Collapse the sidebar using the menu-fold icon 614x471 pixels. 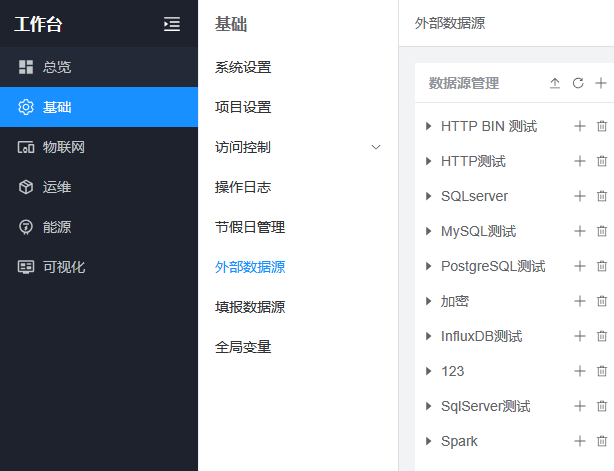coord(172,24)
